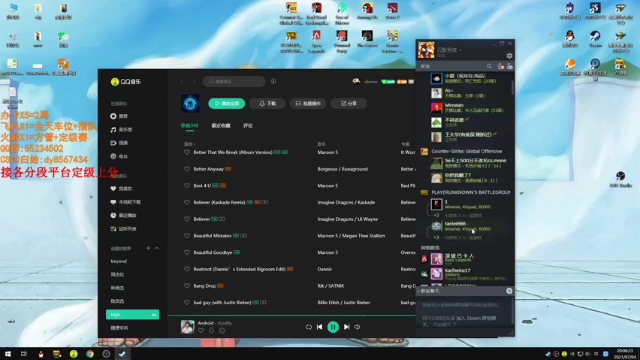
Task: Open the song column sort dropdown
Action: pyautogui.click(x=190, y=144)
